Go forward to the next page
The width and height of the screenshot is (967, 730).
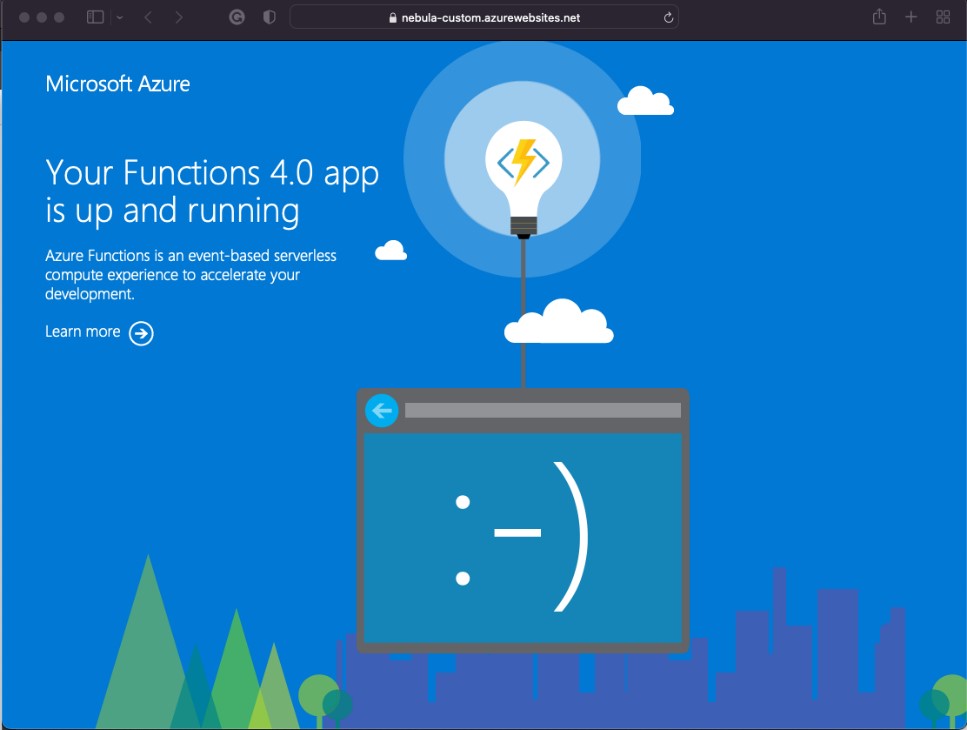click(x=179, y=17)
